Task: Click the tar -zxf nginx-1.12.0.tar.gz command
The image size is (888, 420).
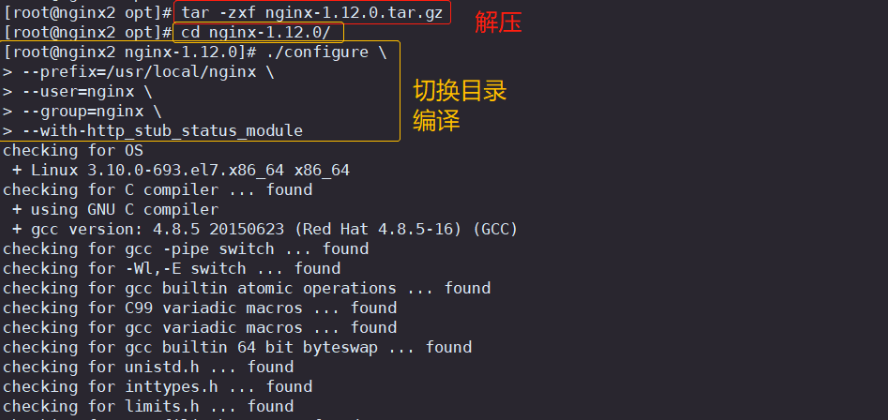Action: (312, 13)
